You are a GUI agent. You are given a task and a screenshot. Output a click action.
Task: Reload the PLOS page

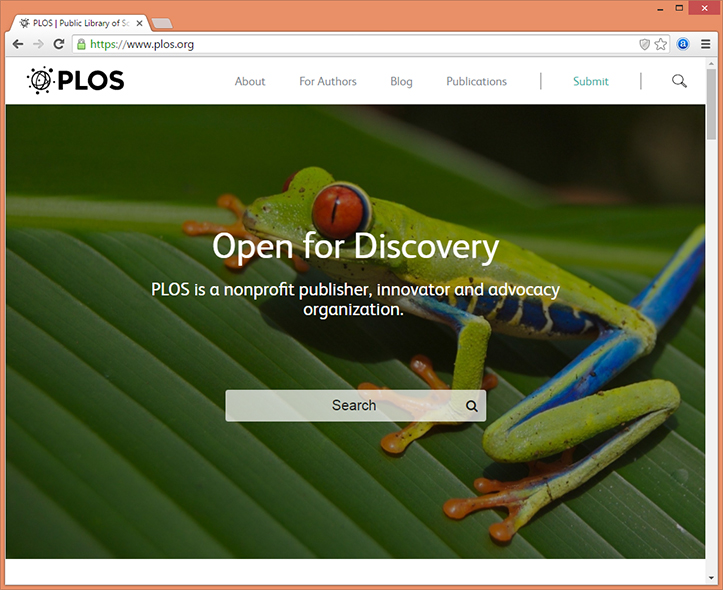click(59, 44)
